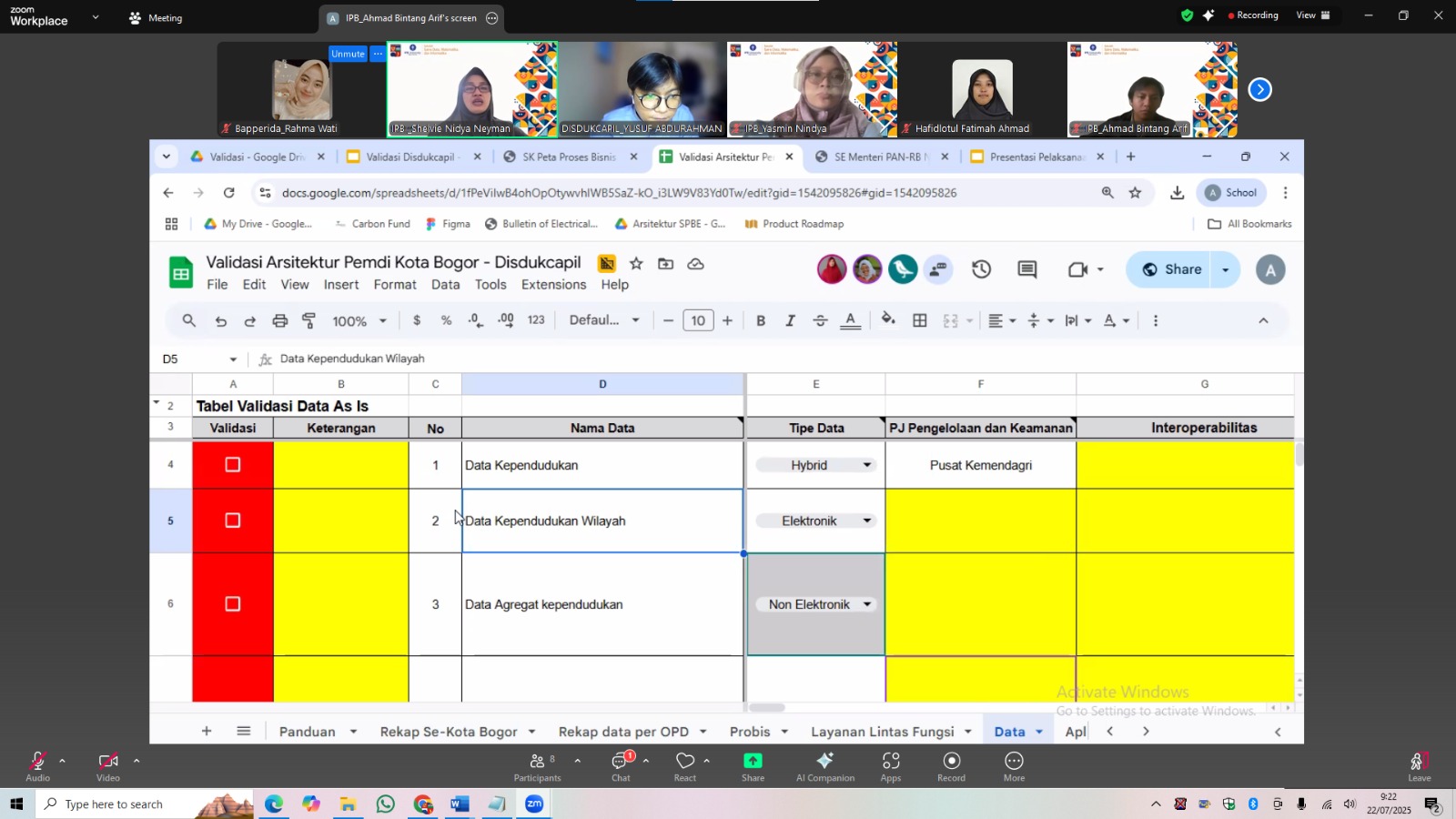
Task: Click the Print icon in Sheets toolbar
Action: pos(279,320)
